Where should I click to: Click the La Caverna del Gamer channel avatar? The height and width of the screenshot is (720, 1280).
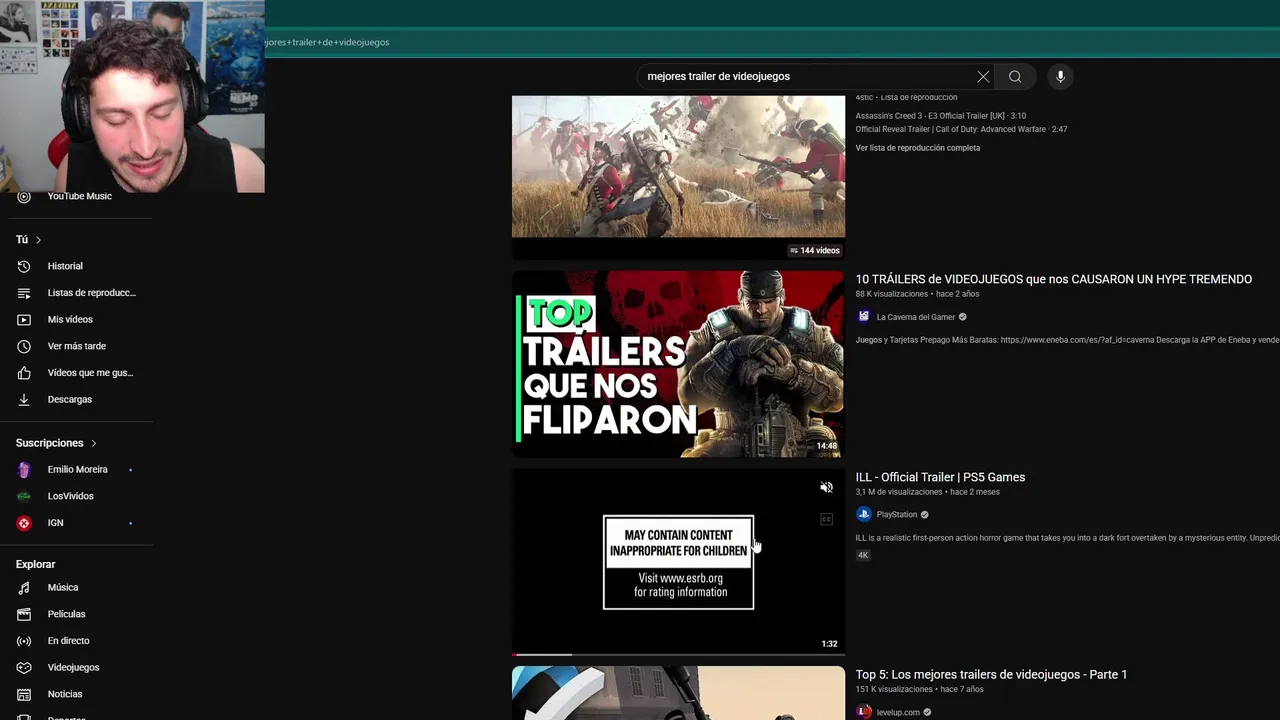coord(864,317)
